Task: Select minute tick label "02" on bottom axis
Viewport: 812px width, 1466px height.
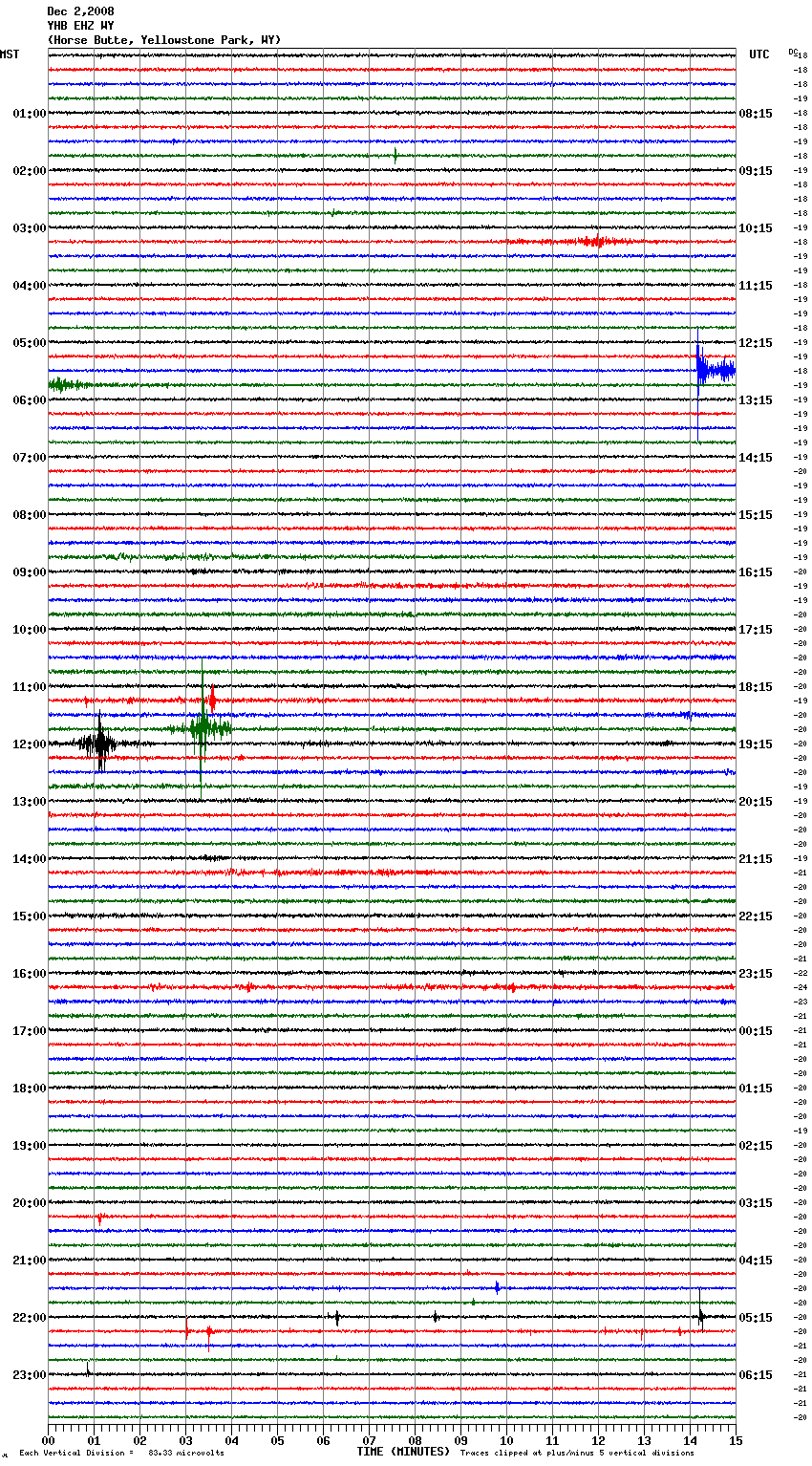Action: pyautogui.click(x=139, y=1440)
